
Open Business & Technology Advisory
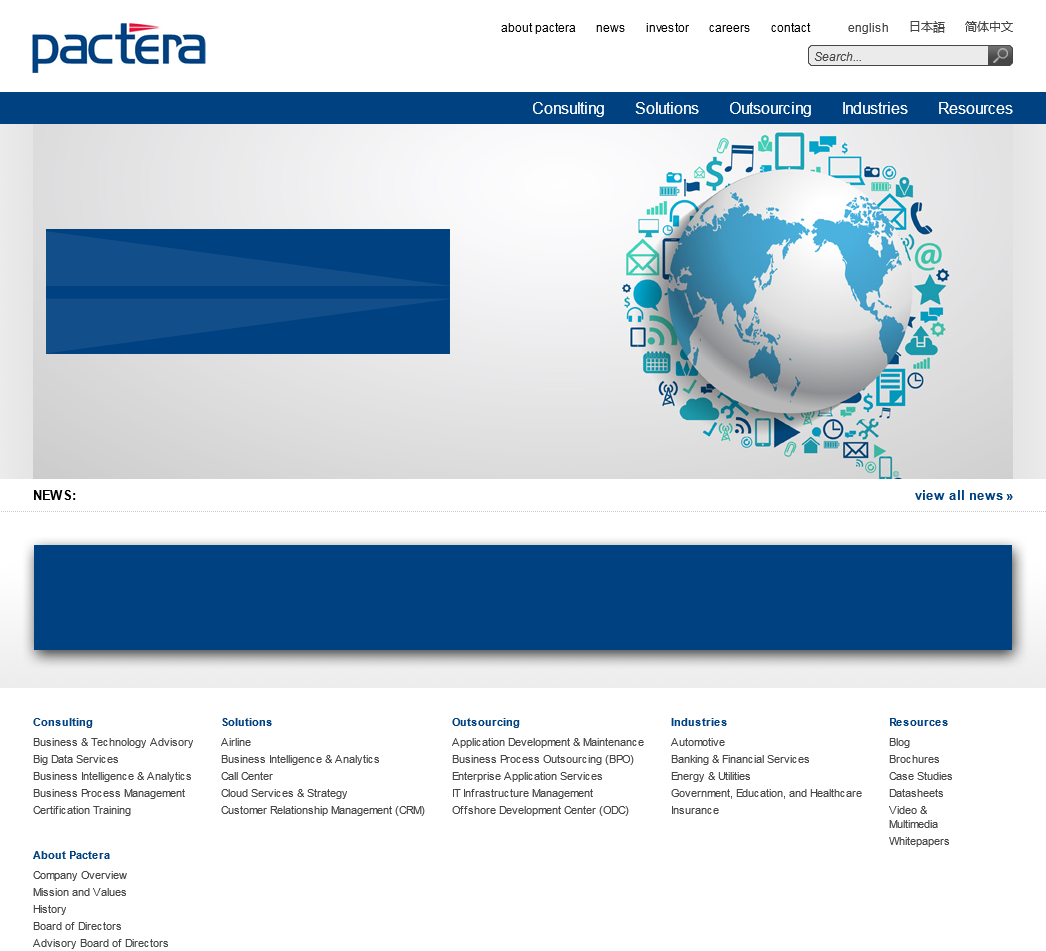point(113,742)
